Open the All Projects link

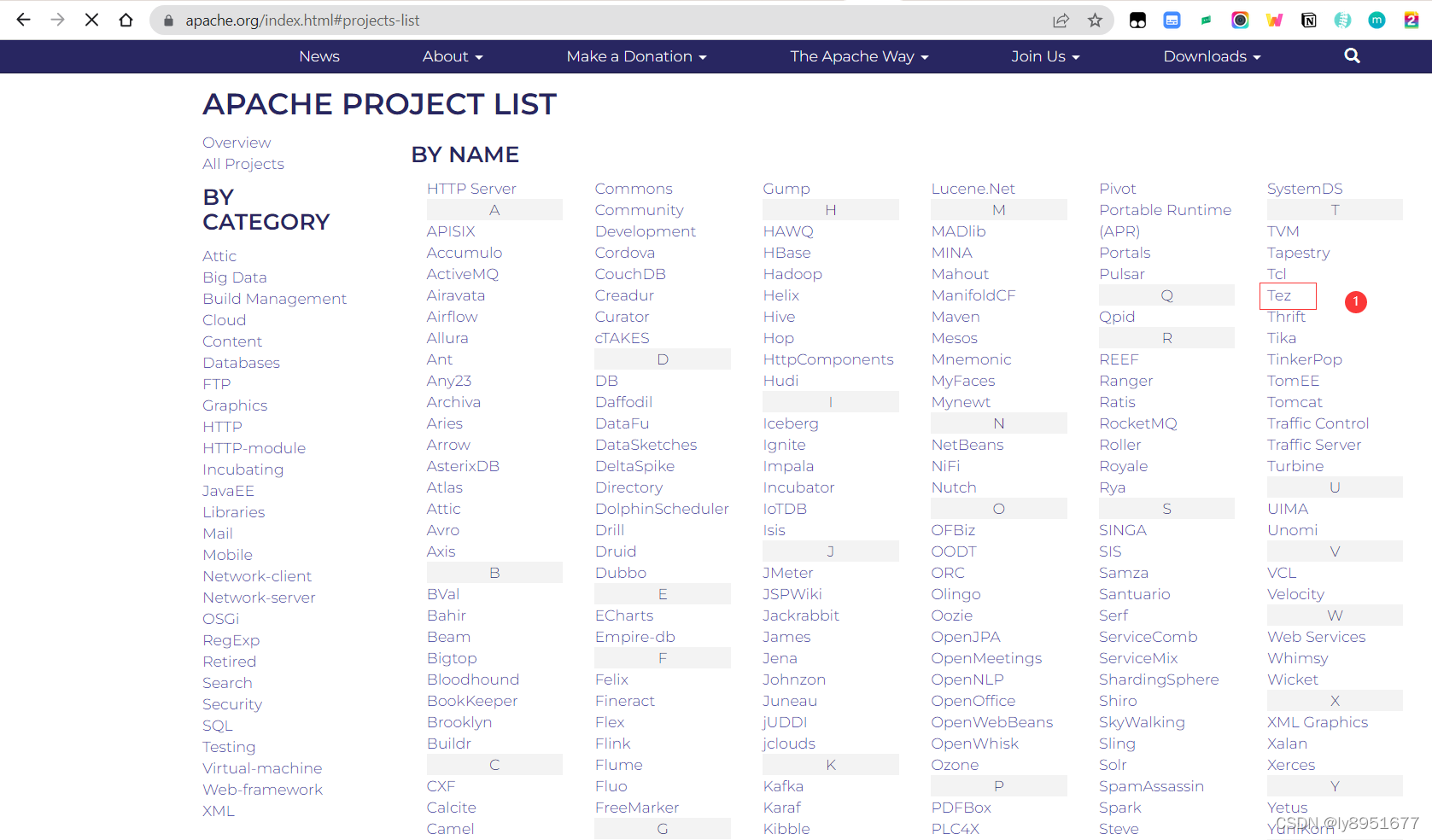point(243,164)
